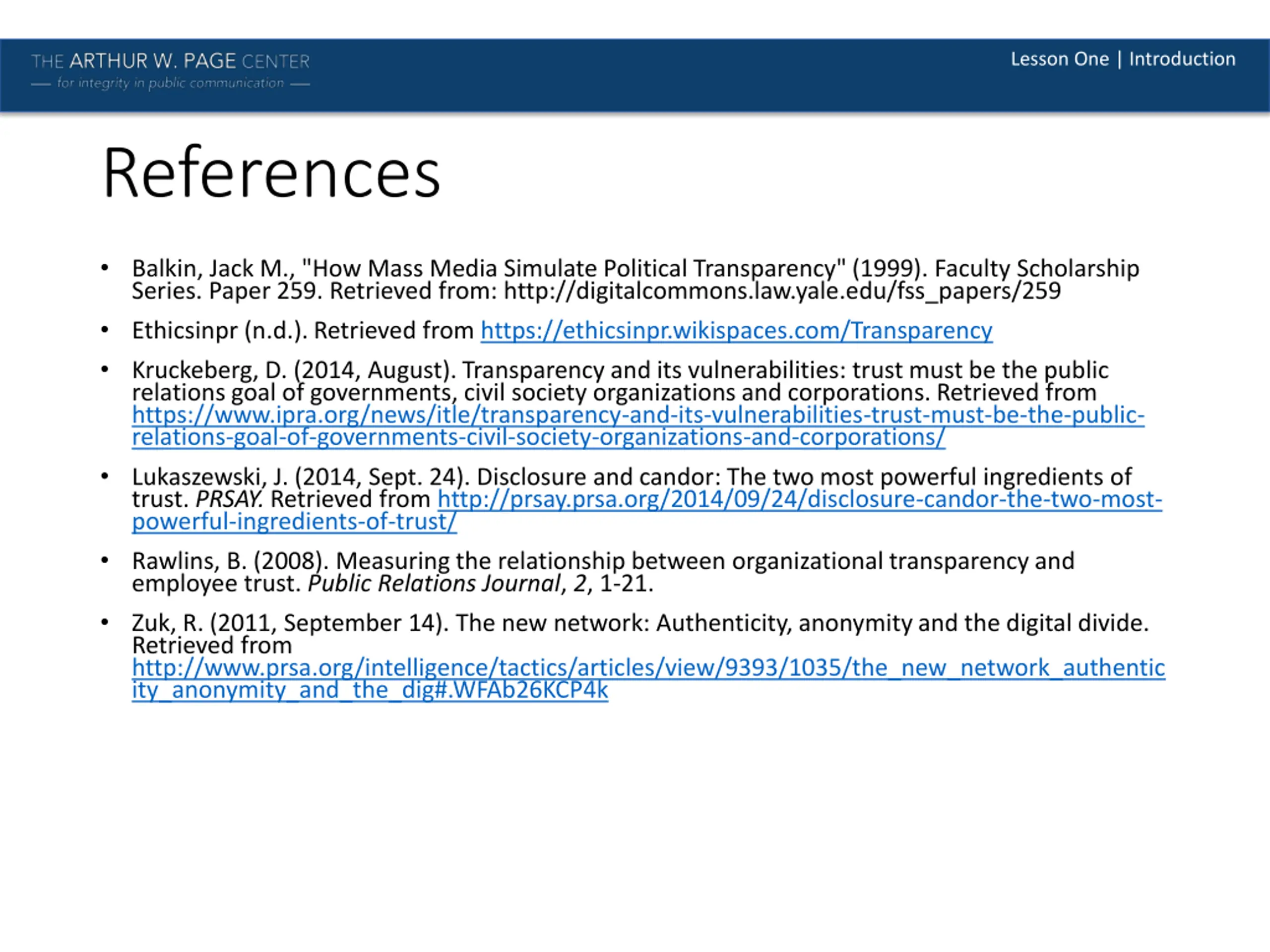This screenshot has width=1270, height=952.
Task: Open the ethicsinpr.wikispaces.com Transparency link
Action: point(737,331)
